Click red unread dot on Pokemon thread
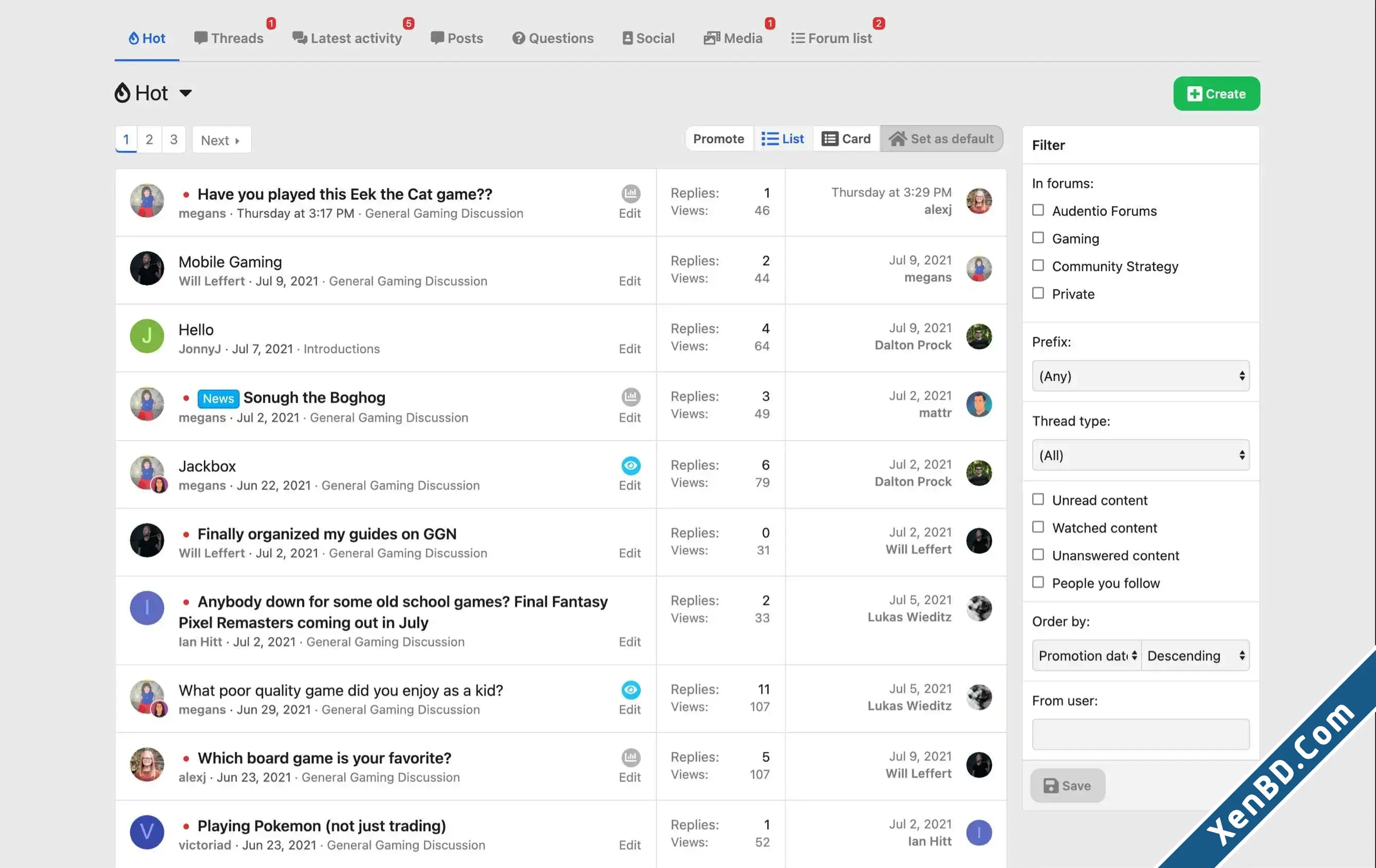 point(185,826)
